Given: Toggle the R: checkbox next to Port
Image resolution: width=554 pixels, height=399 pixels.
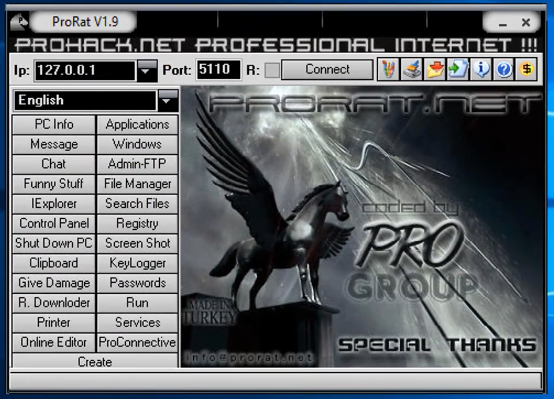Looking at the screenshot, I should [272, 70].
